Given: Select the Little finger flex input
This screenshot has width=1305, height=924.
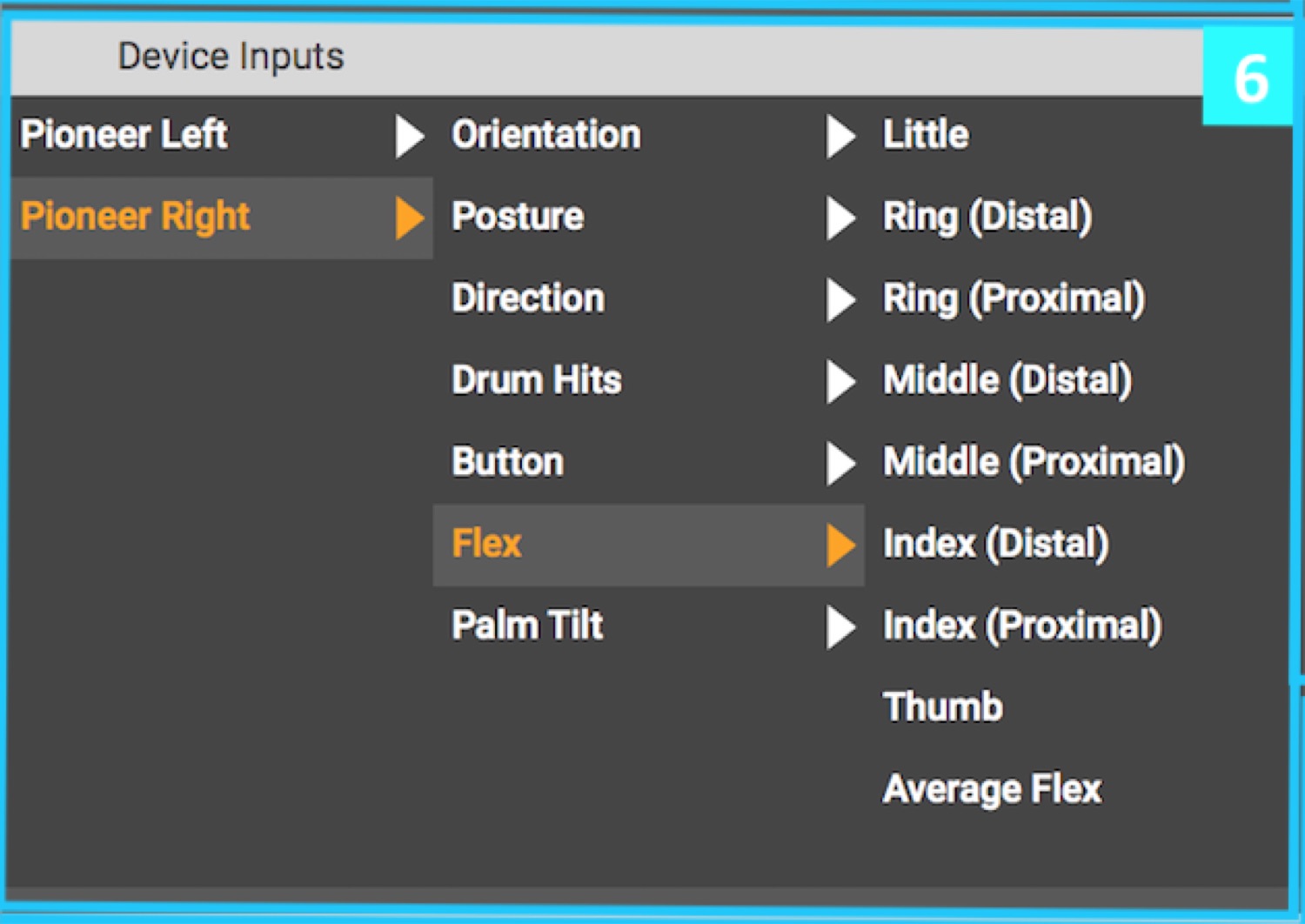Looking at the screenshot, I should (926, 135).
